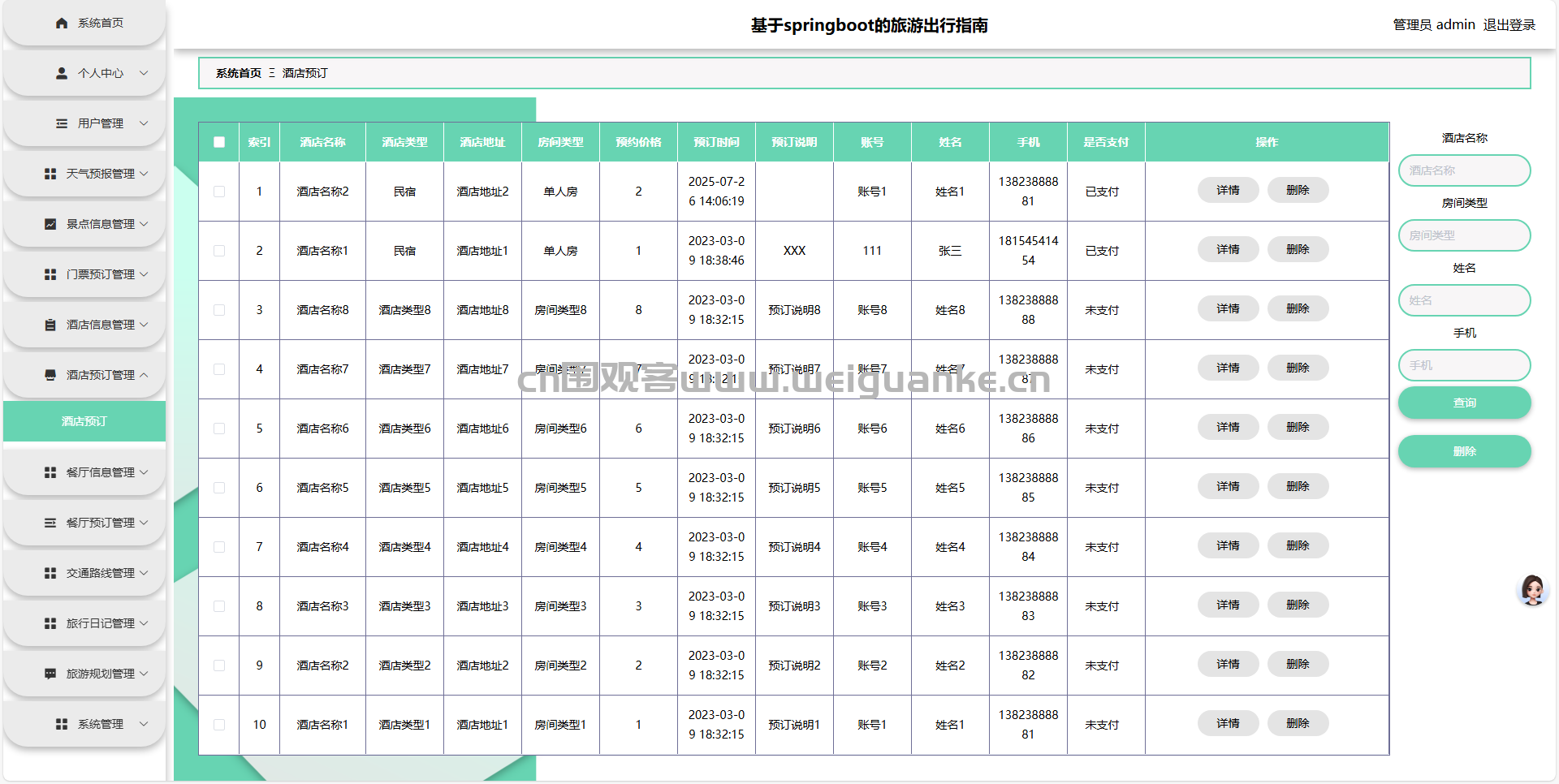The height and width of the screenshot is (784, 1559).
Task: Click 删除 for index 10 row
Action: (x=1298, y=723)
